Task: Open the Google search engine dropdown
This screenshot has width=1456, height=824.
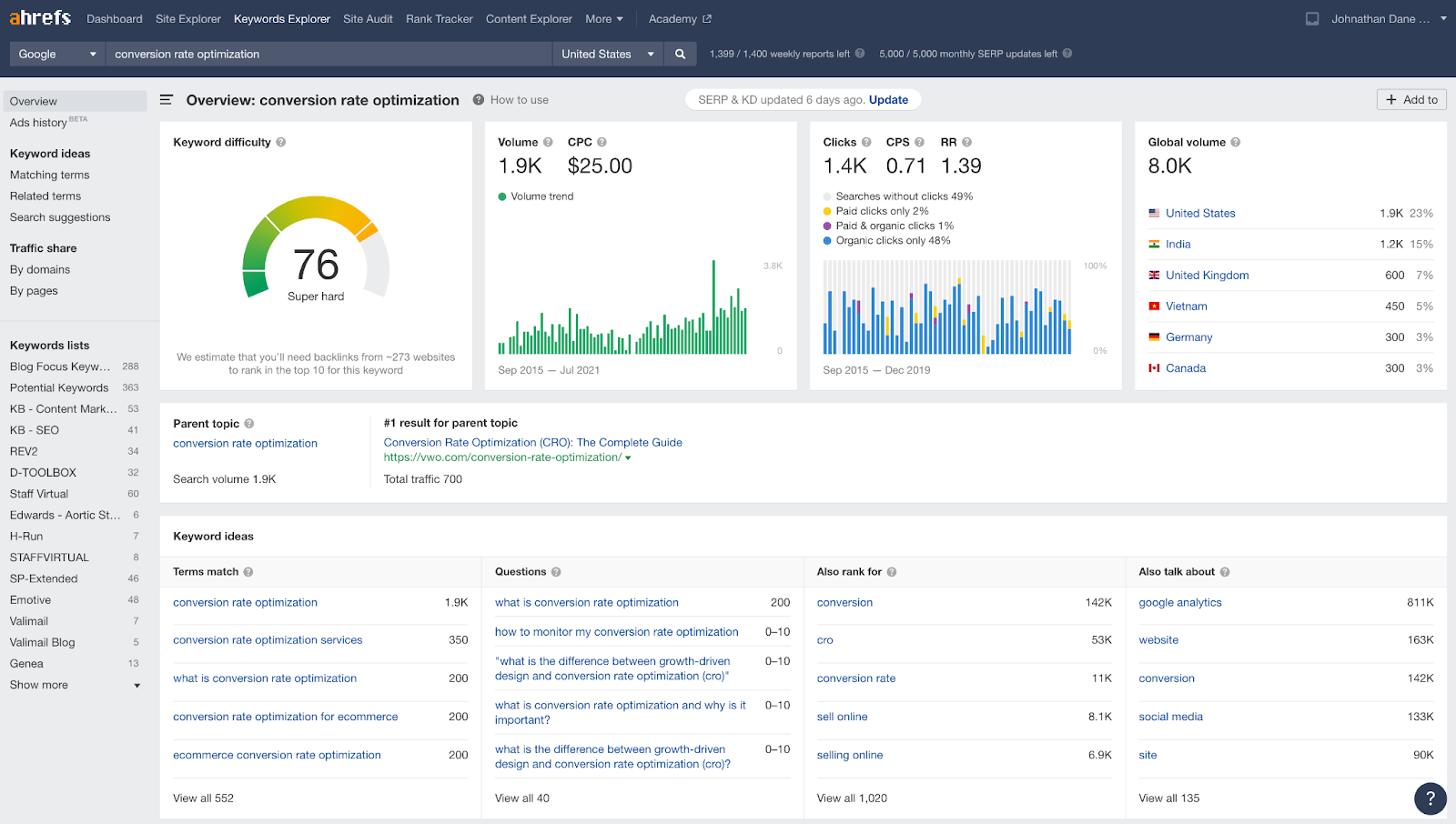Action: point(57,54)
